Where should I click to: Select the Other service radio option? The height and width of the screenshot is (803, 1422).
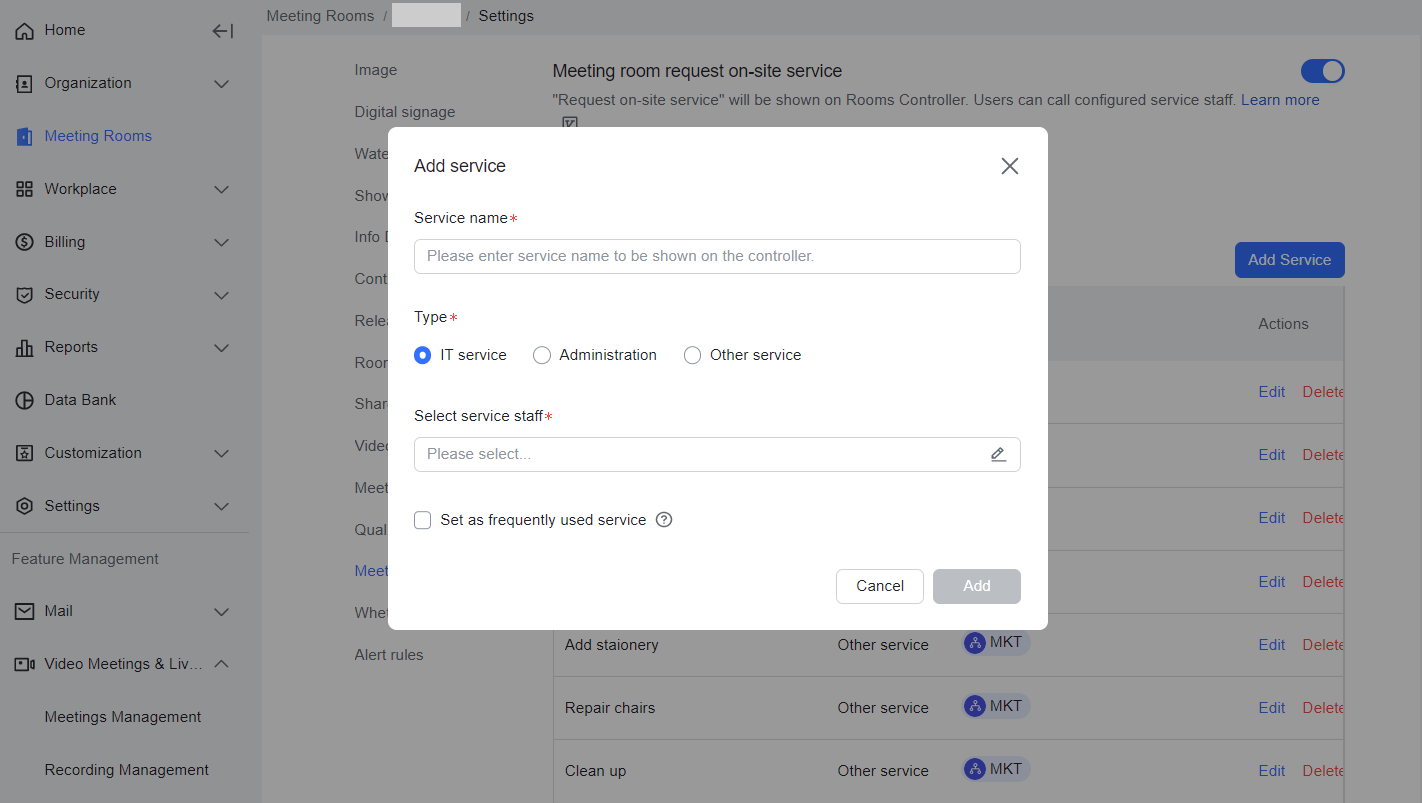692,355
